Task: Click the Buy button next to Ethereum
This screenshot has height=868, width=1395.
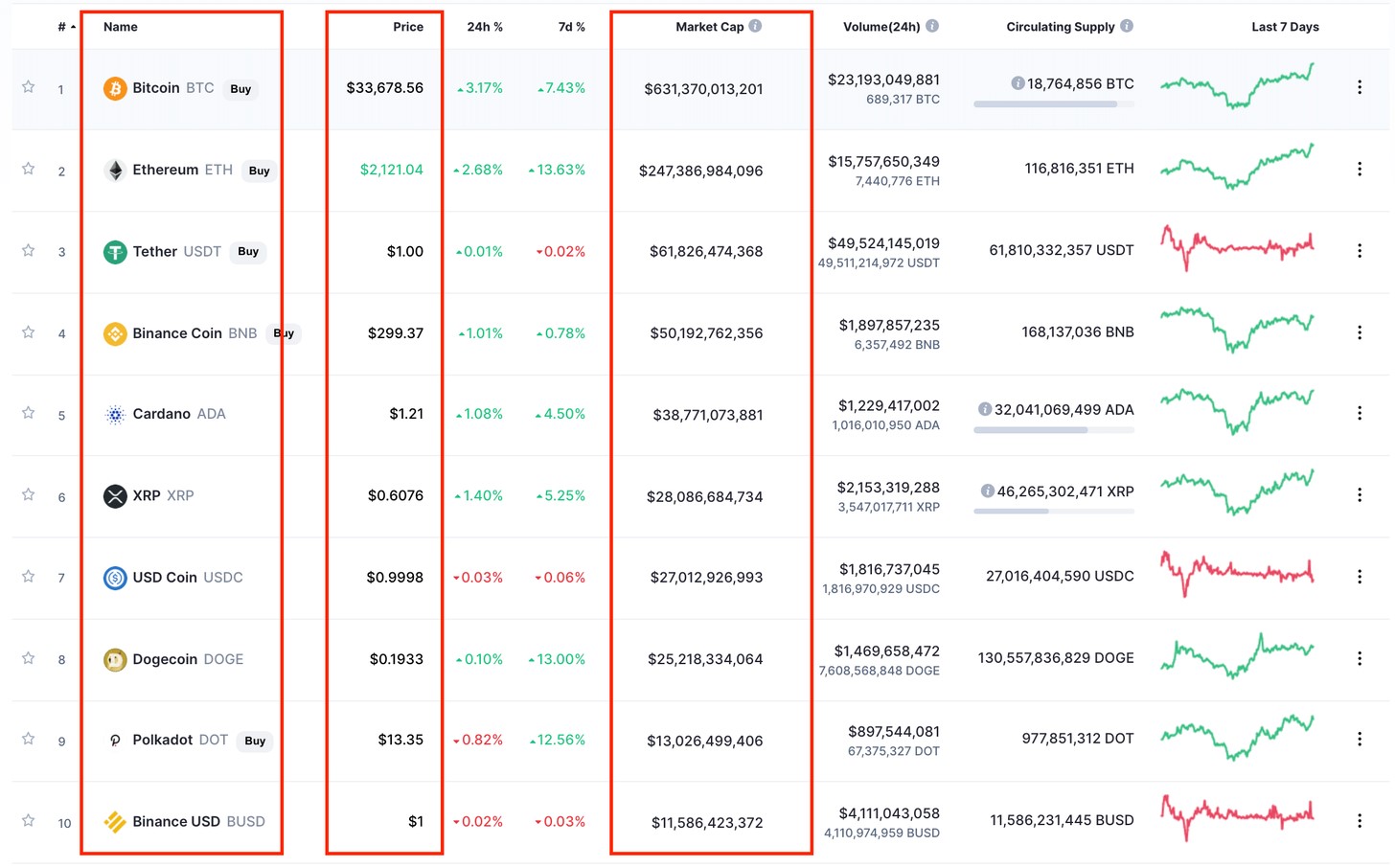Action: point(260,171)
